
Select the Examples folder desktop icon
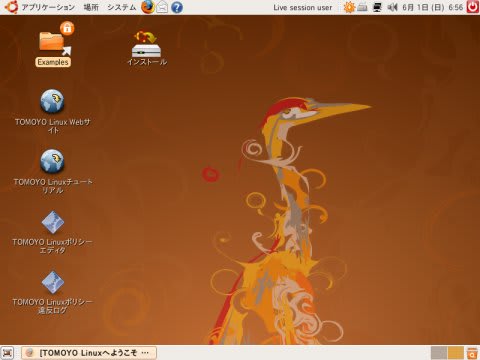point(53,44)
